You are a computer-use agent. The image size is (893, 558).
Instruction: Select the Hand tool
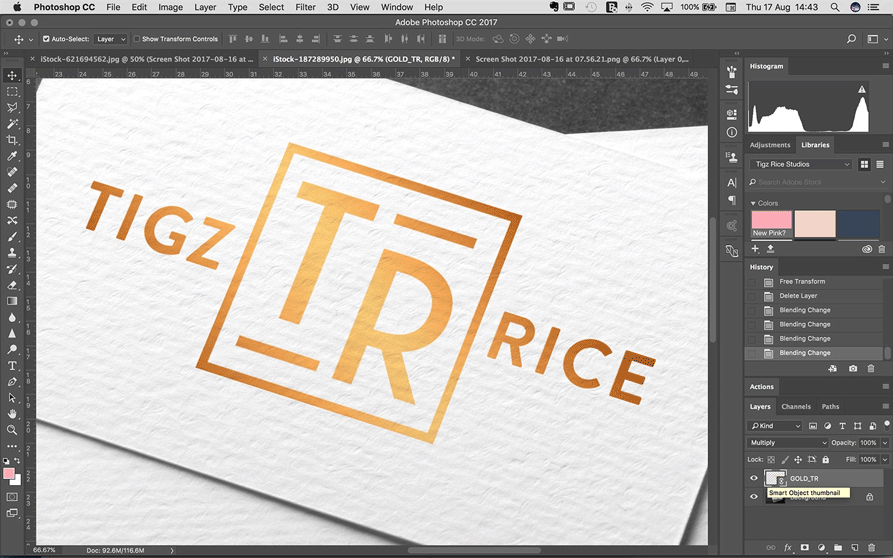pyautogui.click(x=12, y=414)
